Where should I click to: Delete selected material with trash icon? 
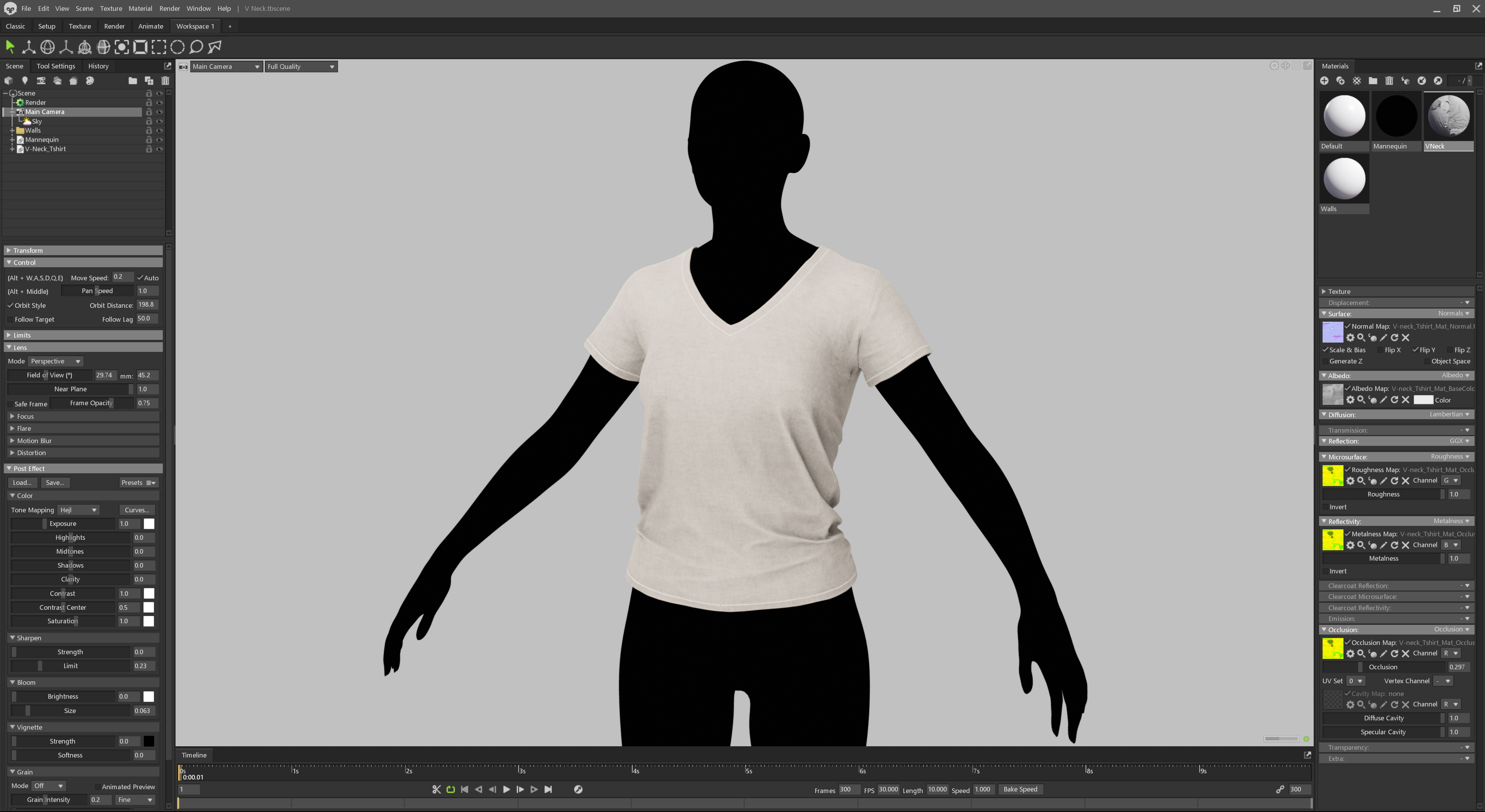click(x=1389, y=81)
